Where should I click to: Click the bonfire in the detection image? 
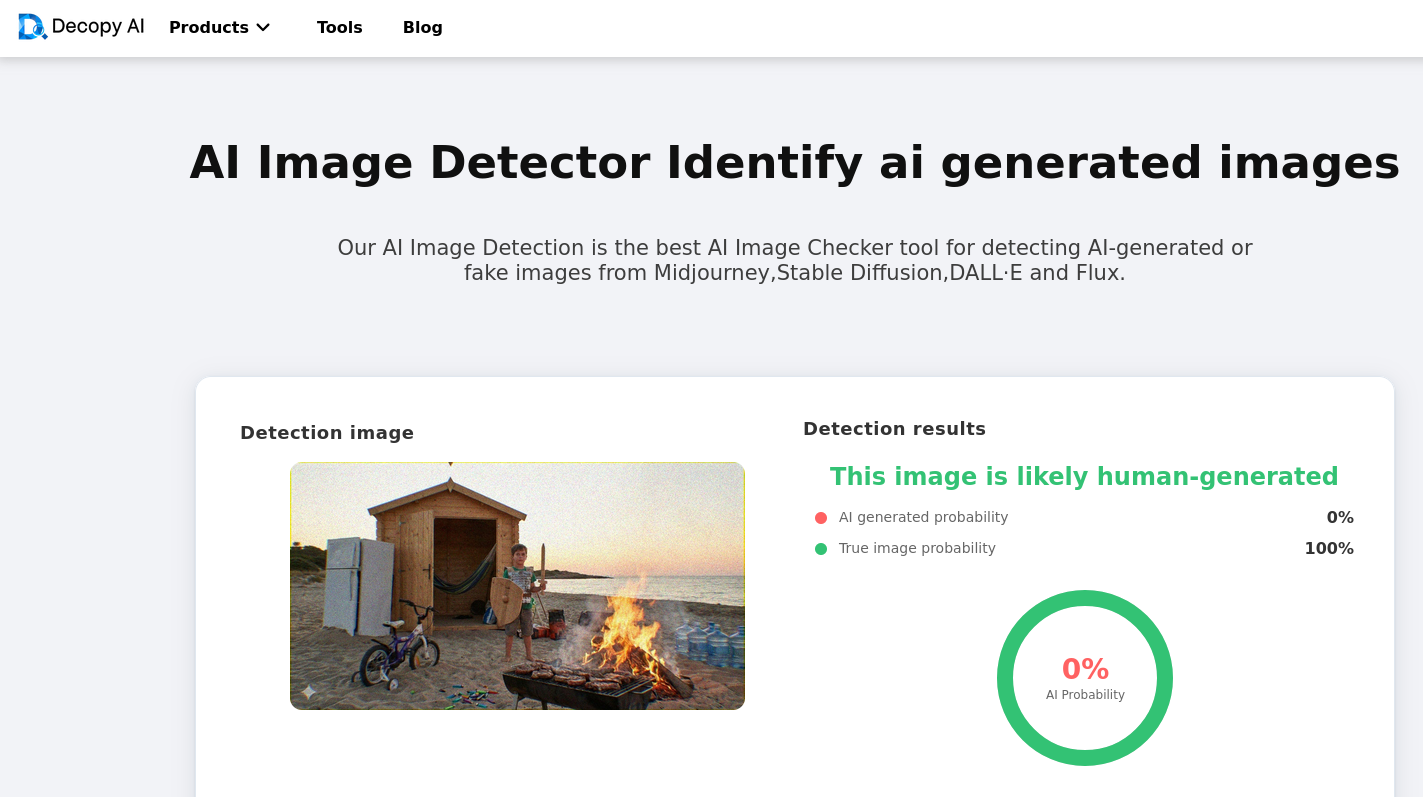[625, 630]
